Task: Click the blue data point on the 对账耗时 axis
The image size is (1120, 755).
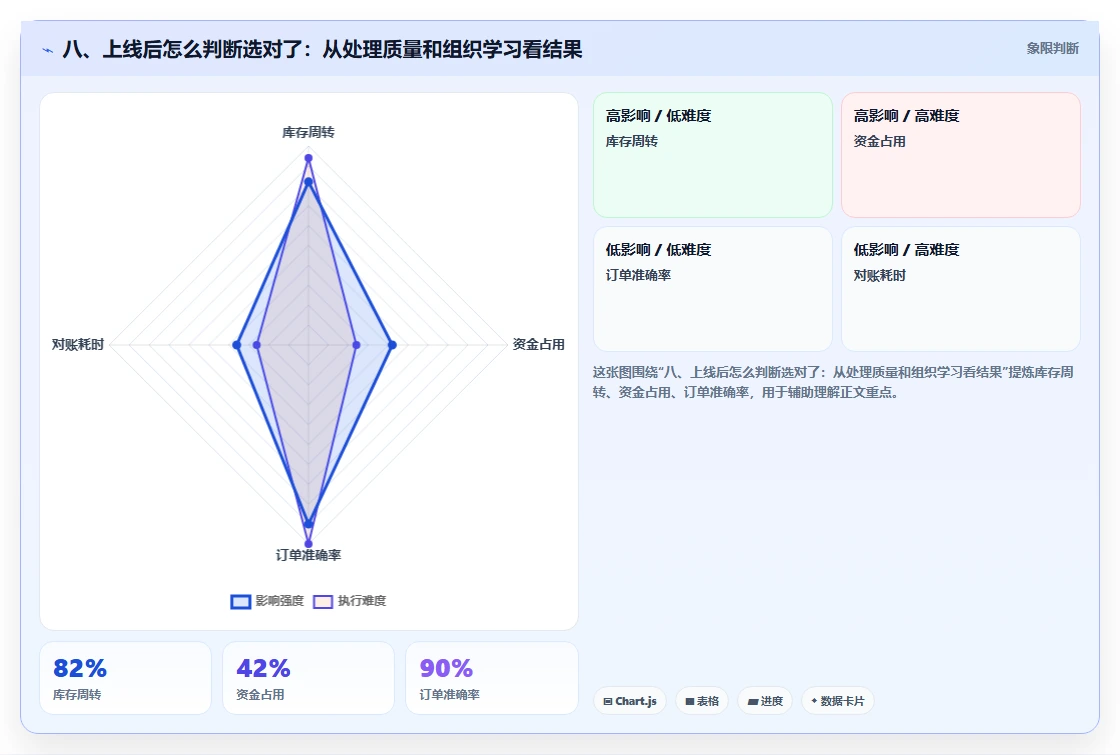Action: pyautogui.click(x=236, y=345)
